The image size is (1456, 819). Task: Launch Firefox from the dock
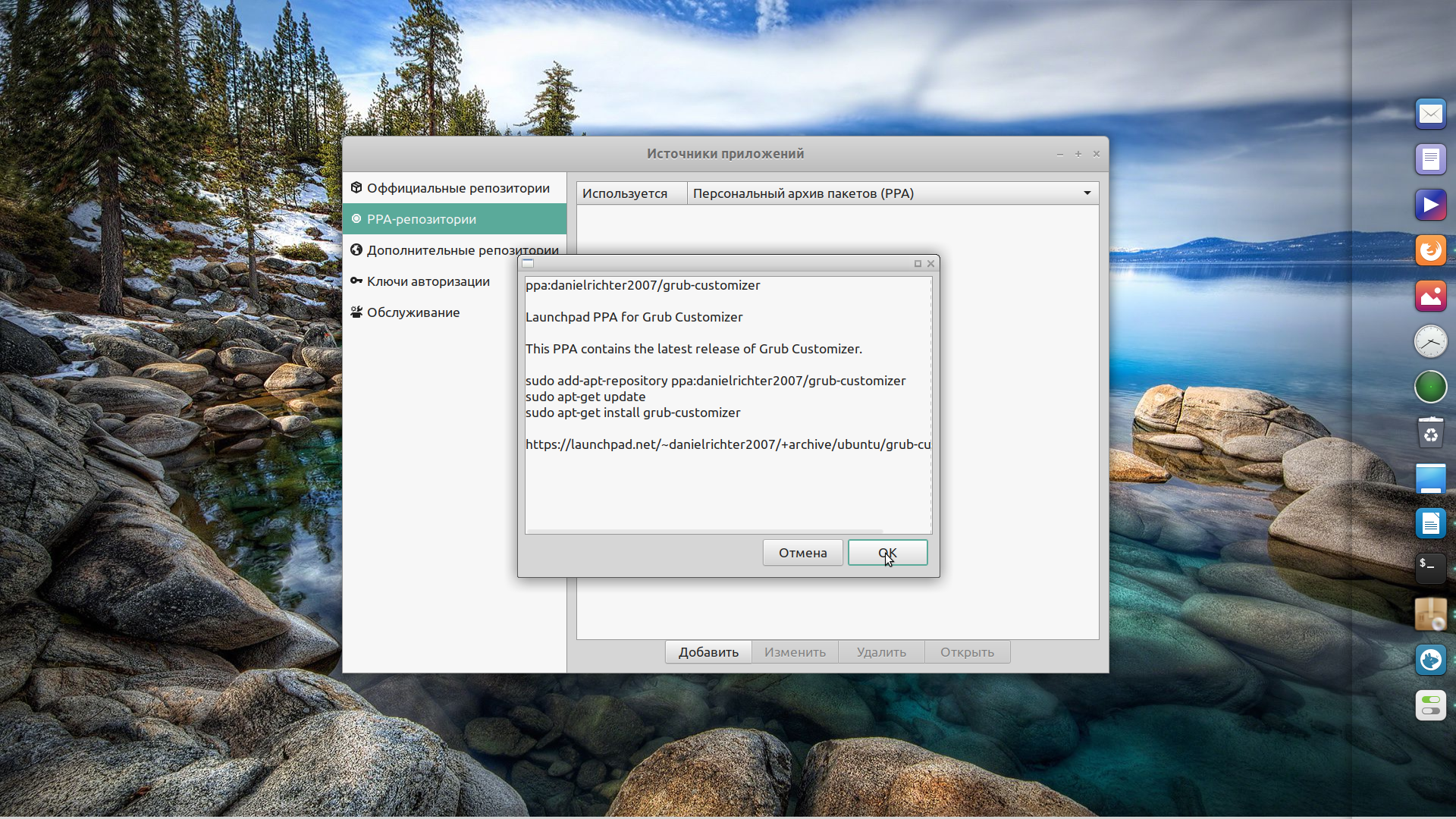(1430, 250)
